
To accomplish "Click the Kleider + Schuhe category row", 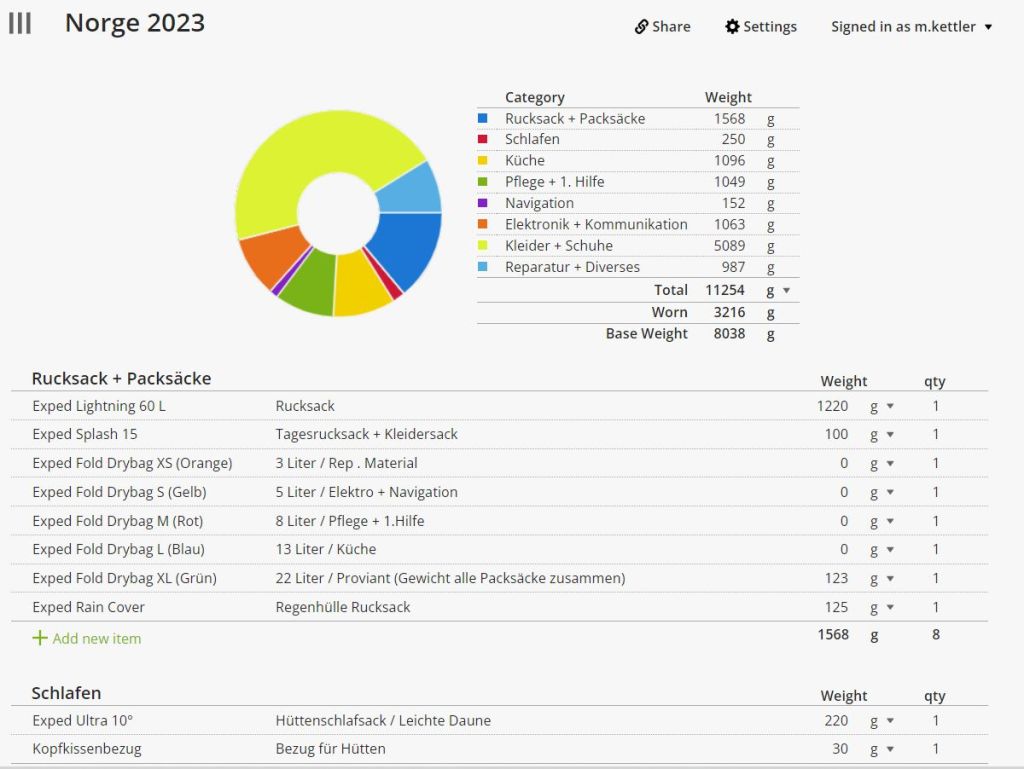I will pos(559,246).
